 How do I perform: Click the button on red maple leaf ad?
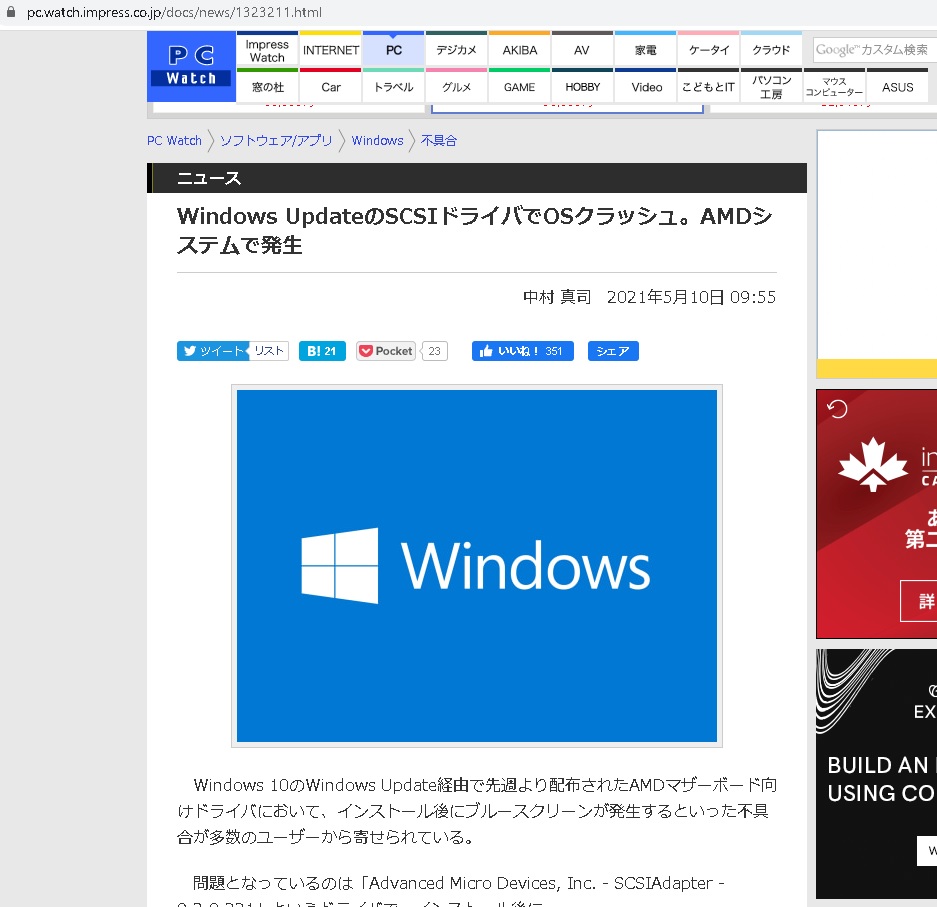point(920,600)
